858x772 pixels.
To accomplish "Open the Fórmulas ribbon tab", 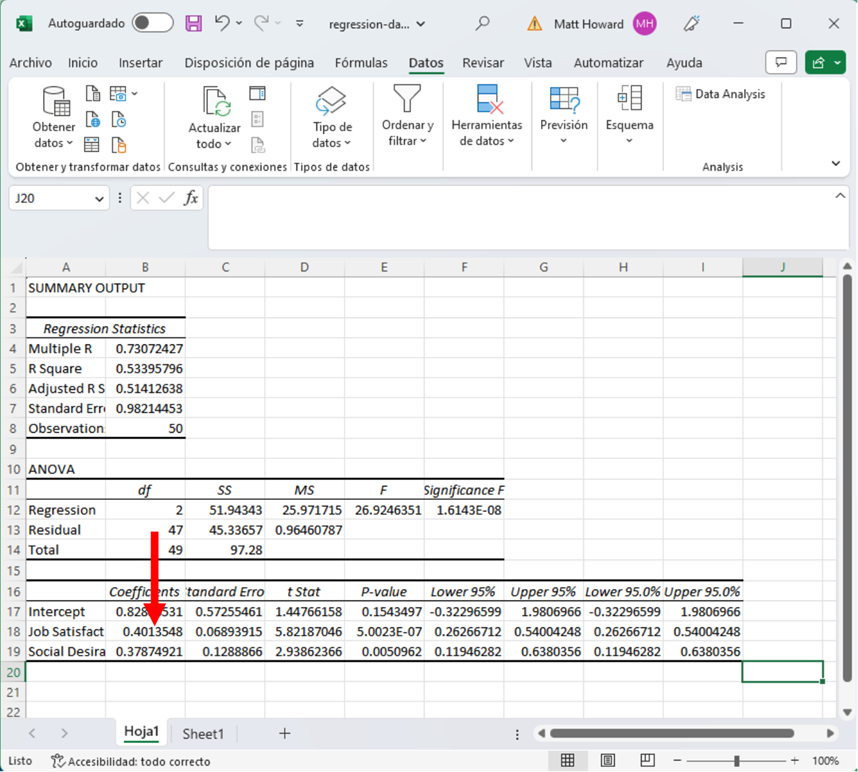I will pos(361,63).
